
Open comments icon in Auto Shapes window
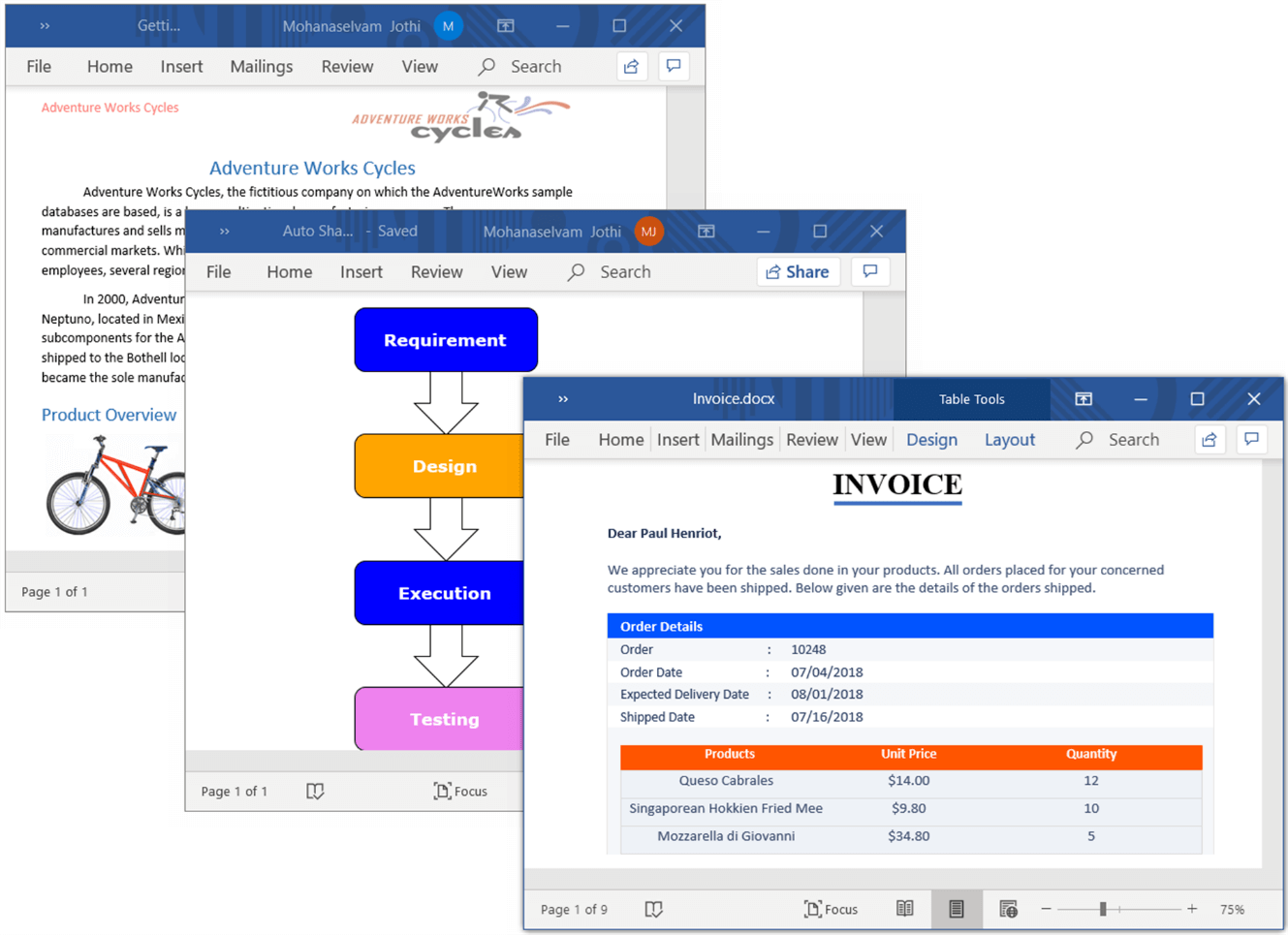[870, 272]
